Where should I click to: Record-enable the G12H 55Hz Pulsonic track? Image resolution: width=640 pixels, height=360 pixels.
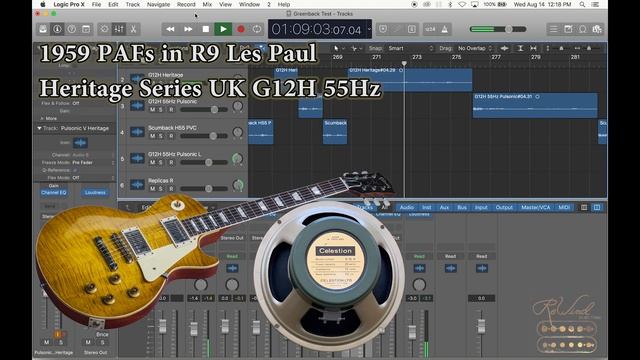(171, 110)
